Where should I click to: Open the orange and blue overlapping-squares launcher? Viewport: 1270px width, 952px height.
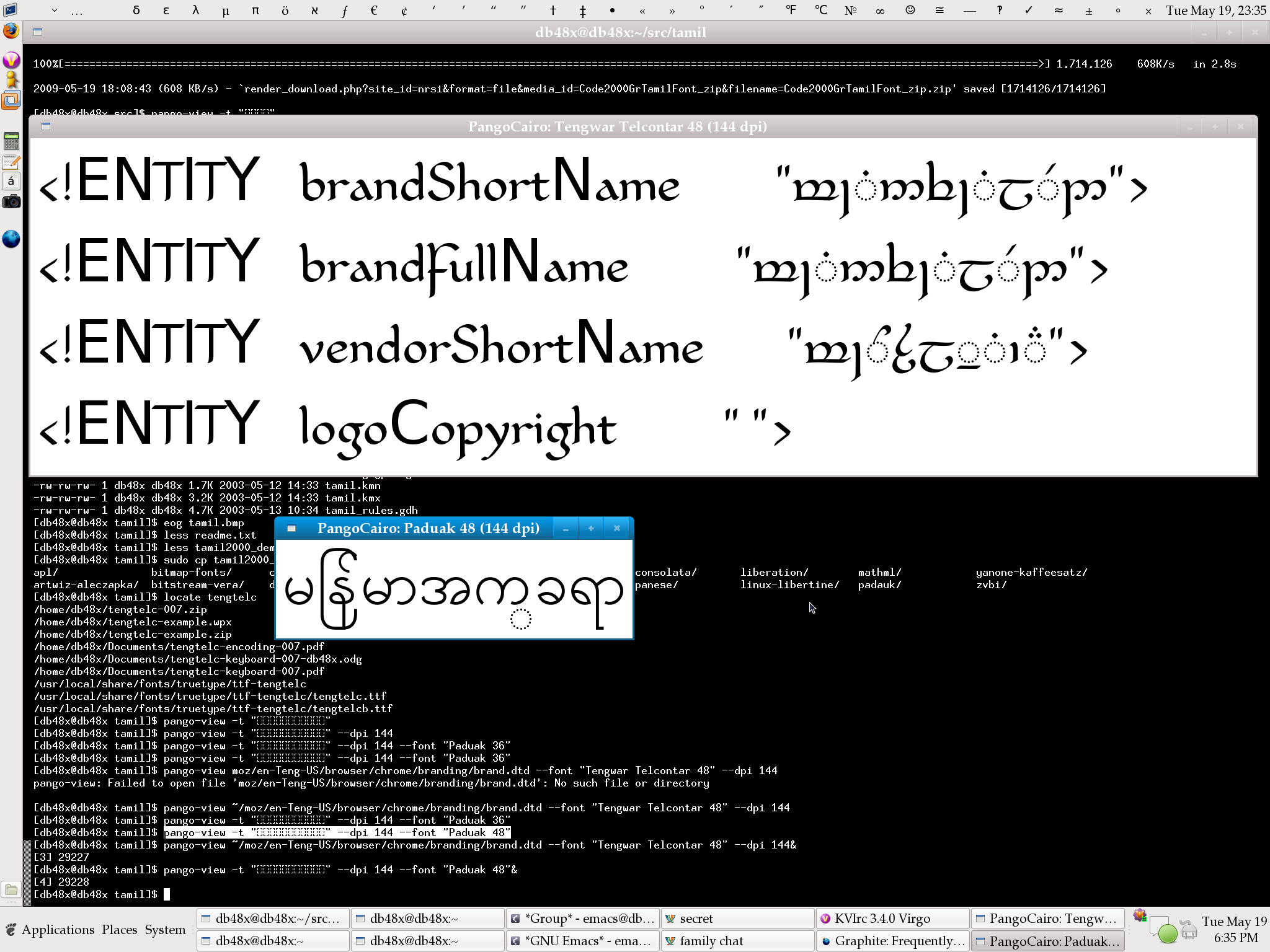click(11, 100)
